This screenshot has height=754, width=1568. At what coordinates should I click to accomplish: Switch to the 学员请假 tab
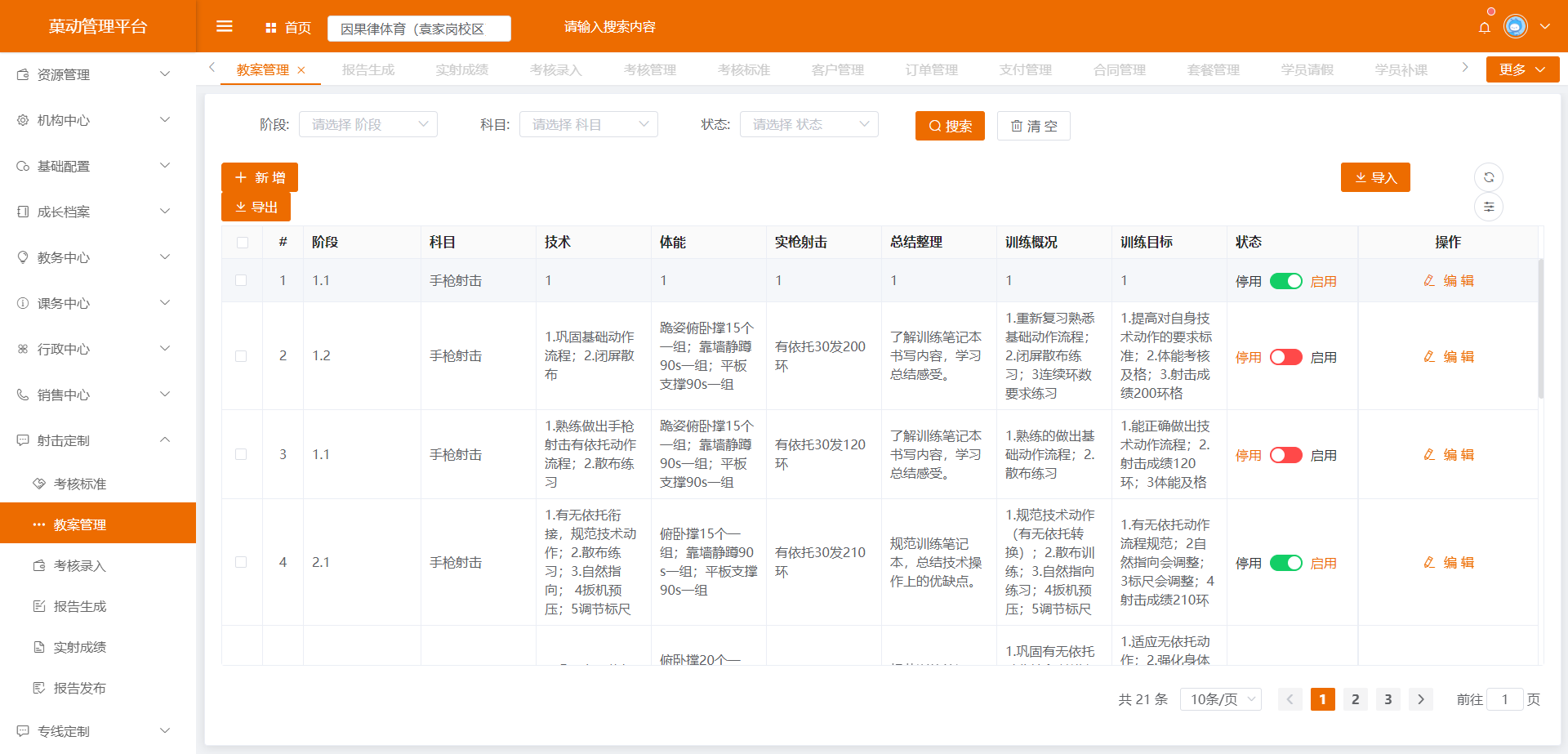(x=1307, y=70)
